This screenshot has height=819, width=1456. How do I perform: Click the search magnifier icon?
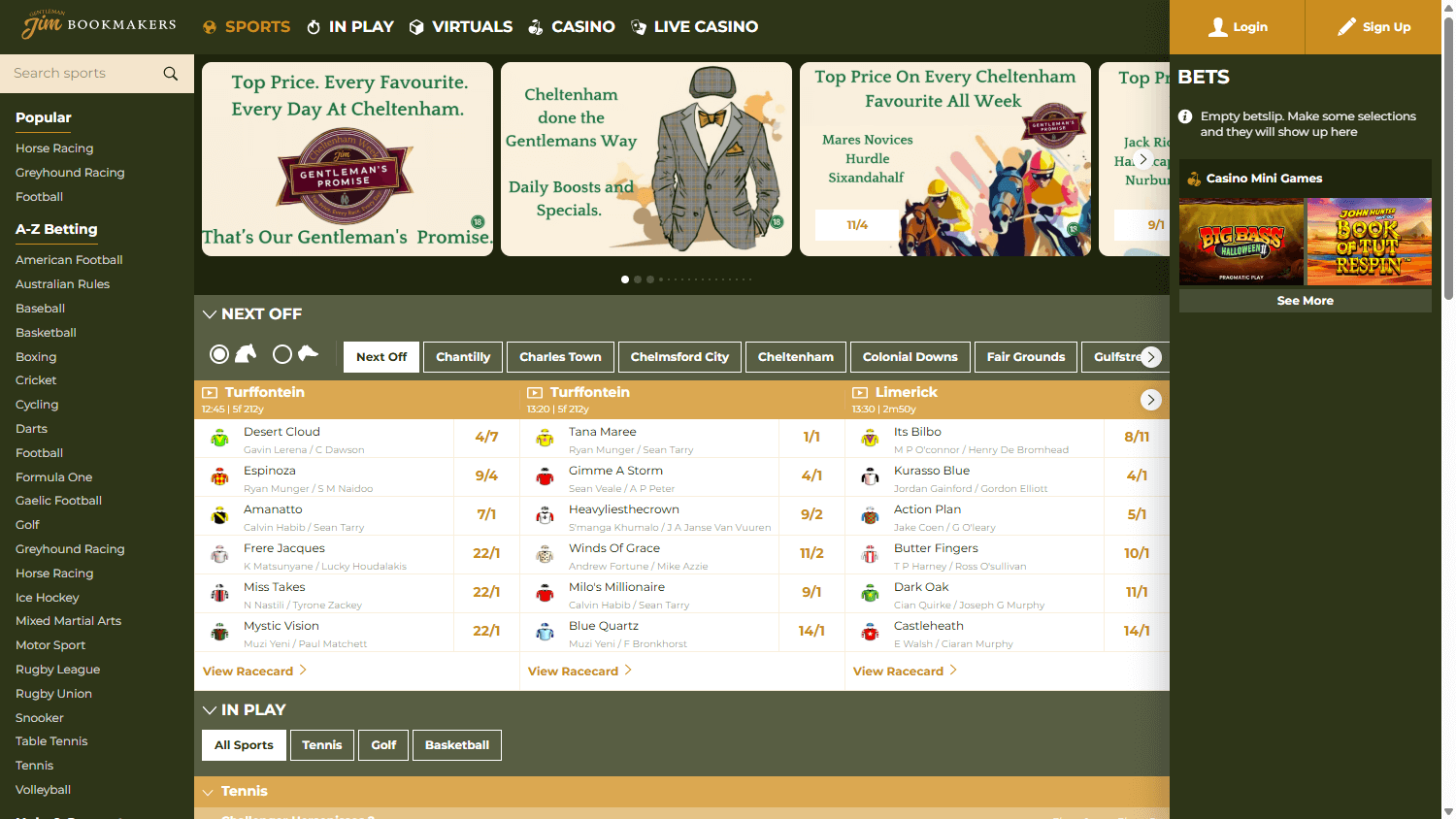click(x=171, y=74)
